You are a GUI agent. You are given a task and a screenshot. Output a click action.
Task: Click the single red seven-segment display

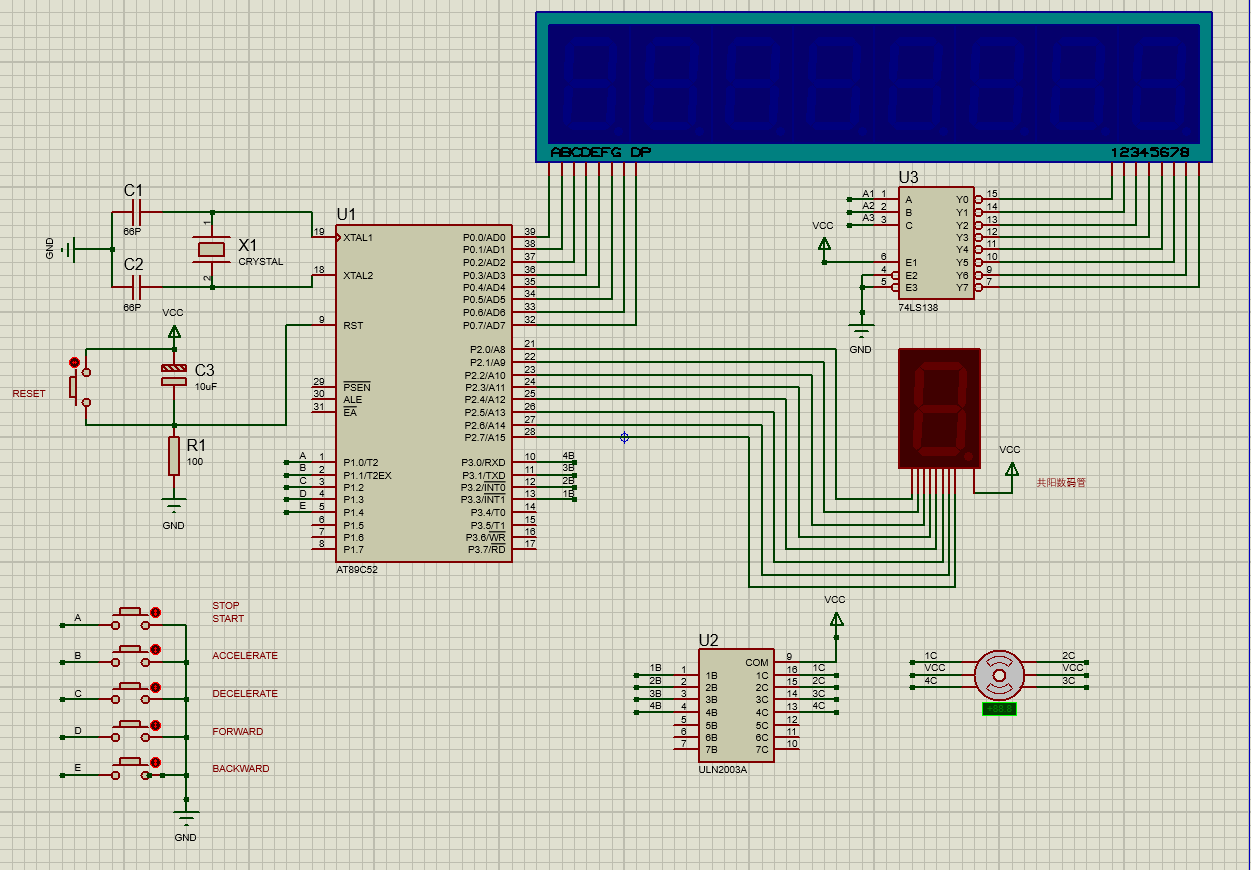pos(939,408)
